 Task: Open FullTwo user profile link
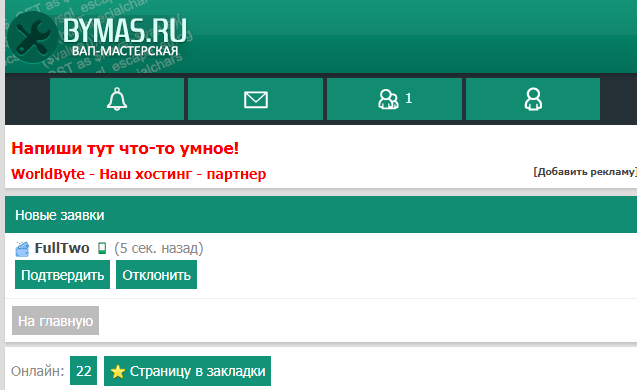click(x=62, y=248)
